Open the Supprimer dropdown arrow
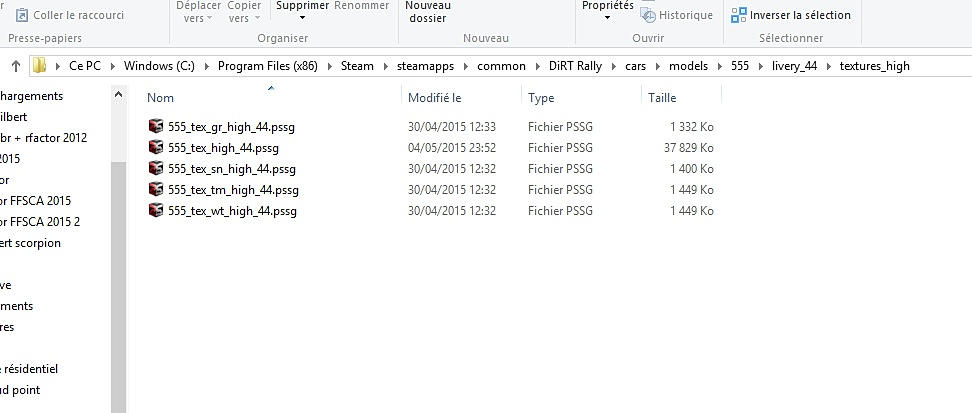The image size is (972, 413). point(302,18)
